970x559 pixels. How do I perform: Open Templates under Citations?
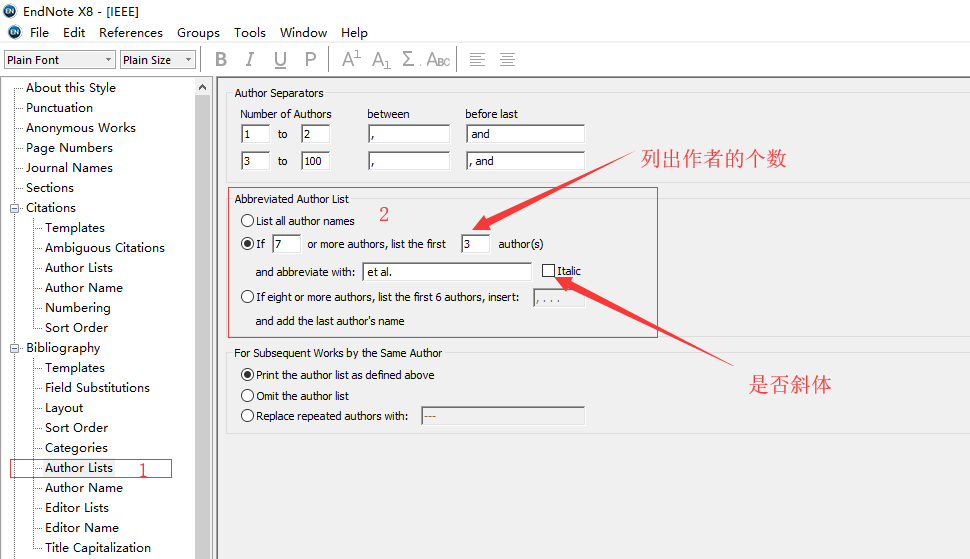[x=75, y=228]
